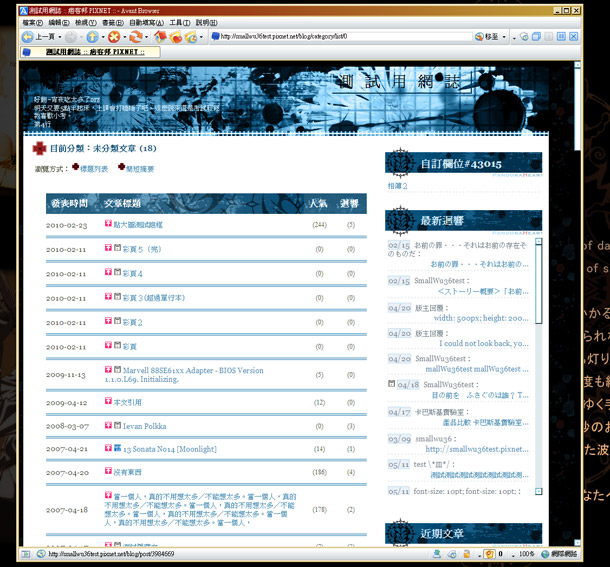Click the Avant Browser title icon
Viewport: 610px width, 567px height.
(x=24, y=11)
